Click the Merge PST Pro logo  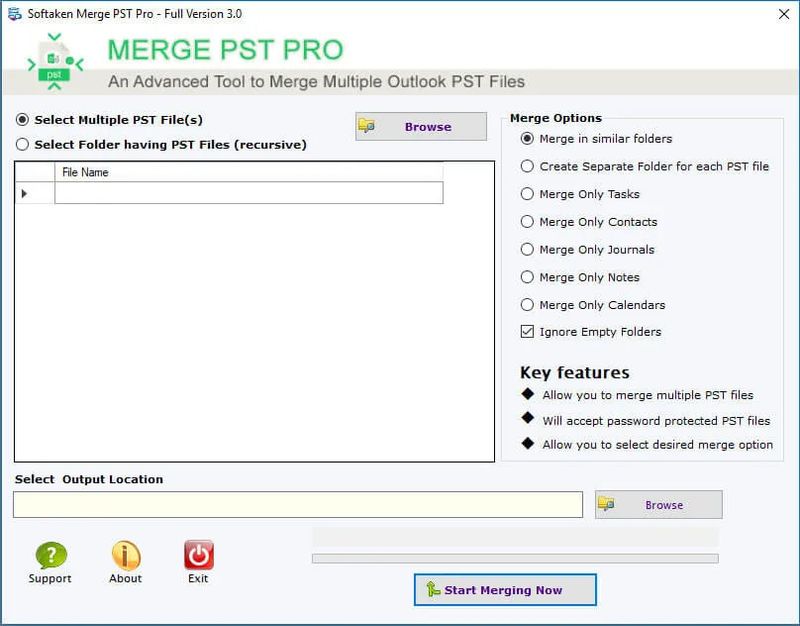click(x=55, y=62)
